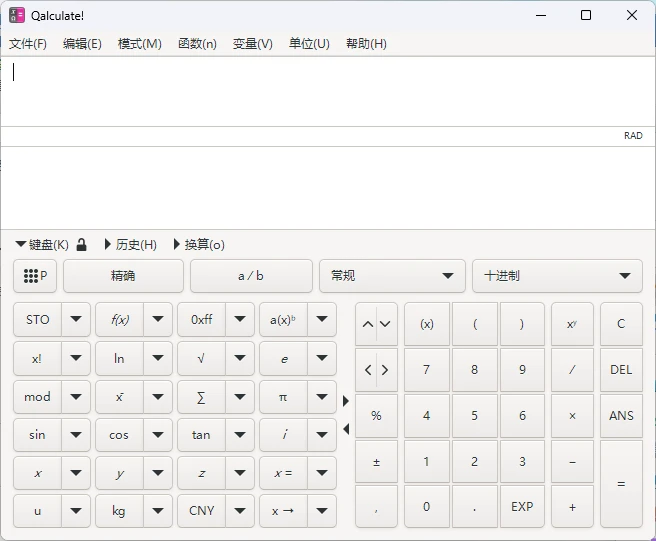
Task: Toggle the 精确 exact mode button
Action: (x=123, y=276)
